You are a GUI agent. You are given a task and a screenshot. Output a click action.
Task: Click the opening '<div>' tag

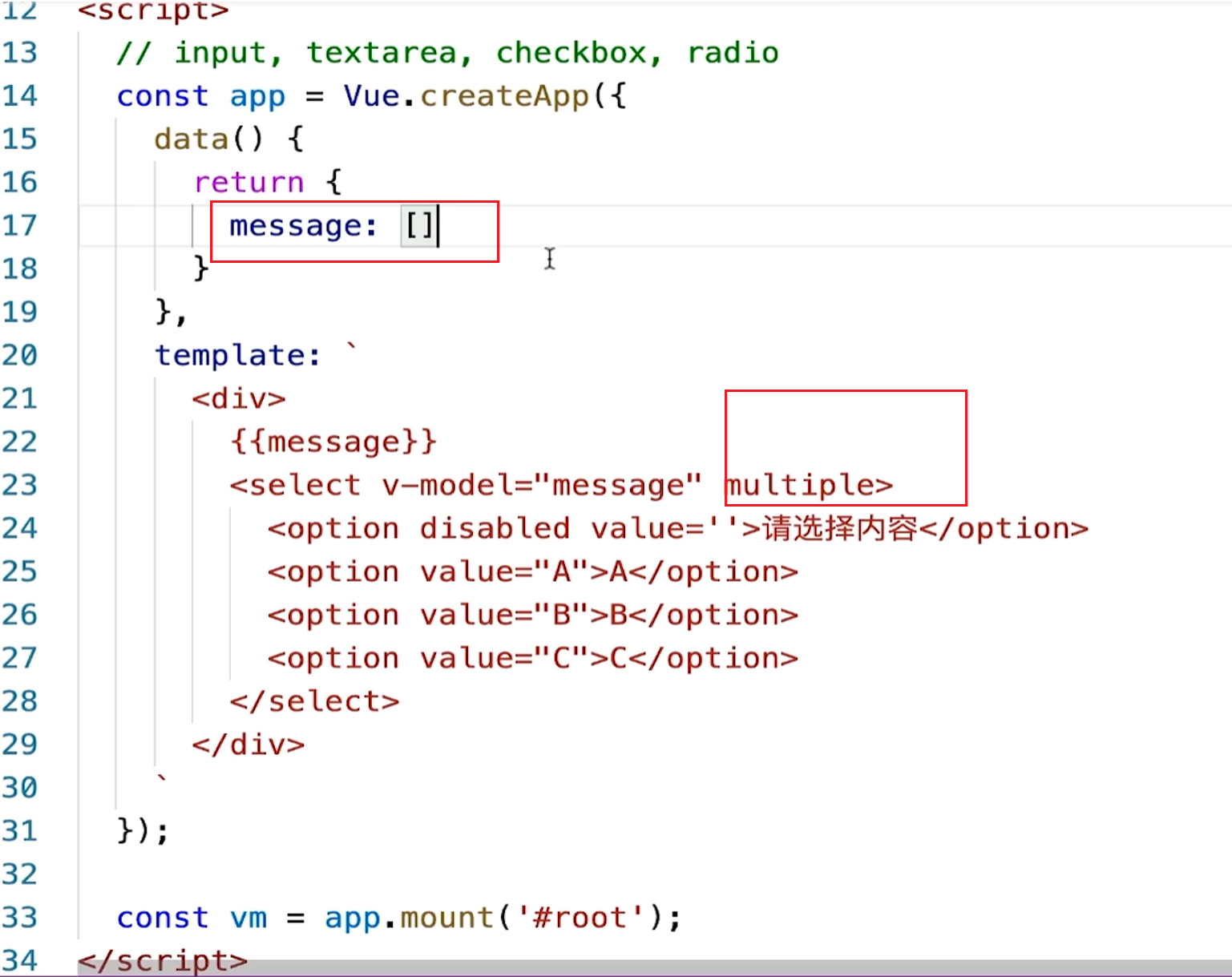pyautogui.click(x=239, y=398)
